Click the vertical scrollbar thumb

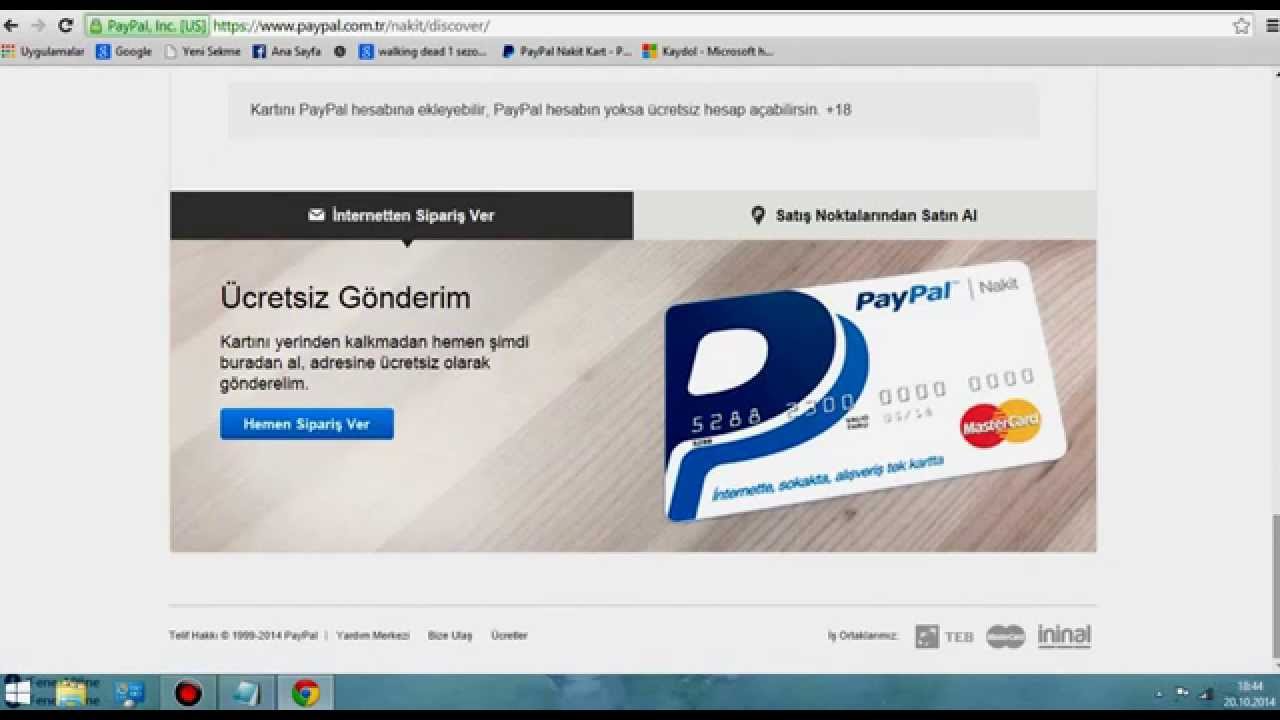click(1275, 585)
